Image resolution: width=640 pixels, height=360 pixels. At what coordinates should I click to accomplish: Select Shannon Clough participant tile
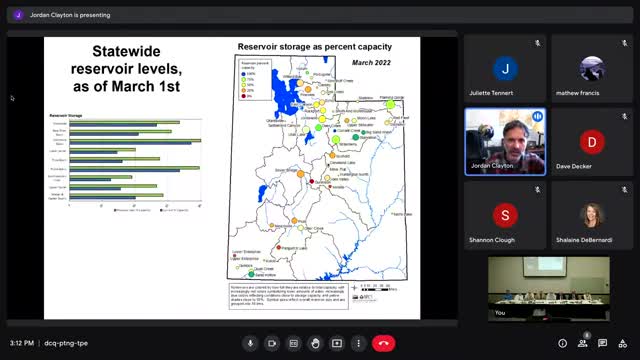tap(505, 215)
